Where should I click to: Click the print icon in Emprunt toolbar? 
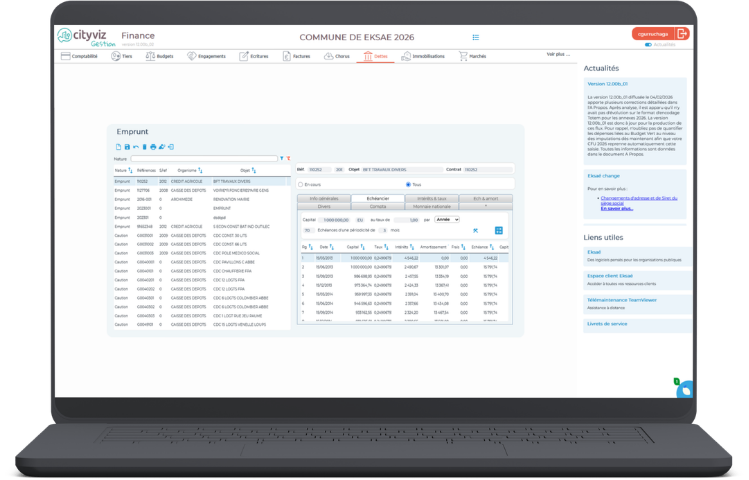(x=151, y=147)
